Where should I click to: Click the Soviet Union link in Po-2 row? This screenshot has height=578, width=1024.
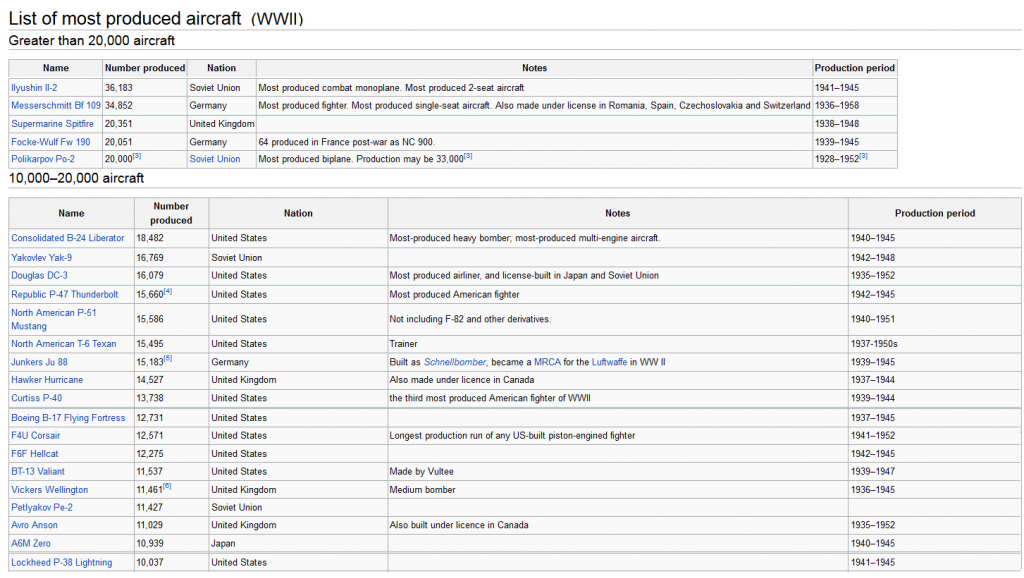tap(215, 159)
